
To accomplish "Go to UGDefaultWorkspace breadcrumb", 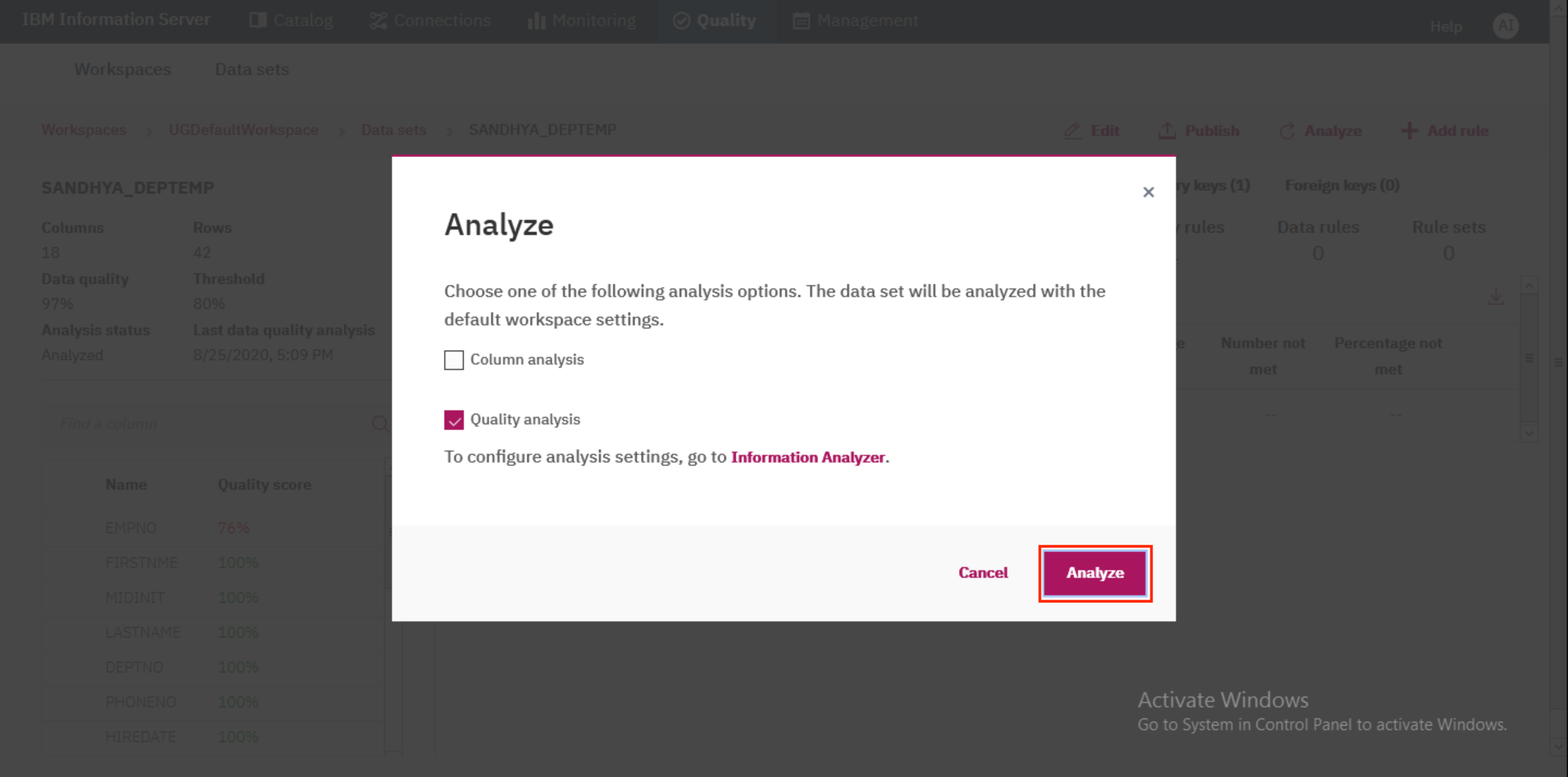I will 243,129.
